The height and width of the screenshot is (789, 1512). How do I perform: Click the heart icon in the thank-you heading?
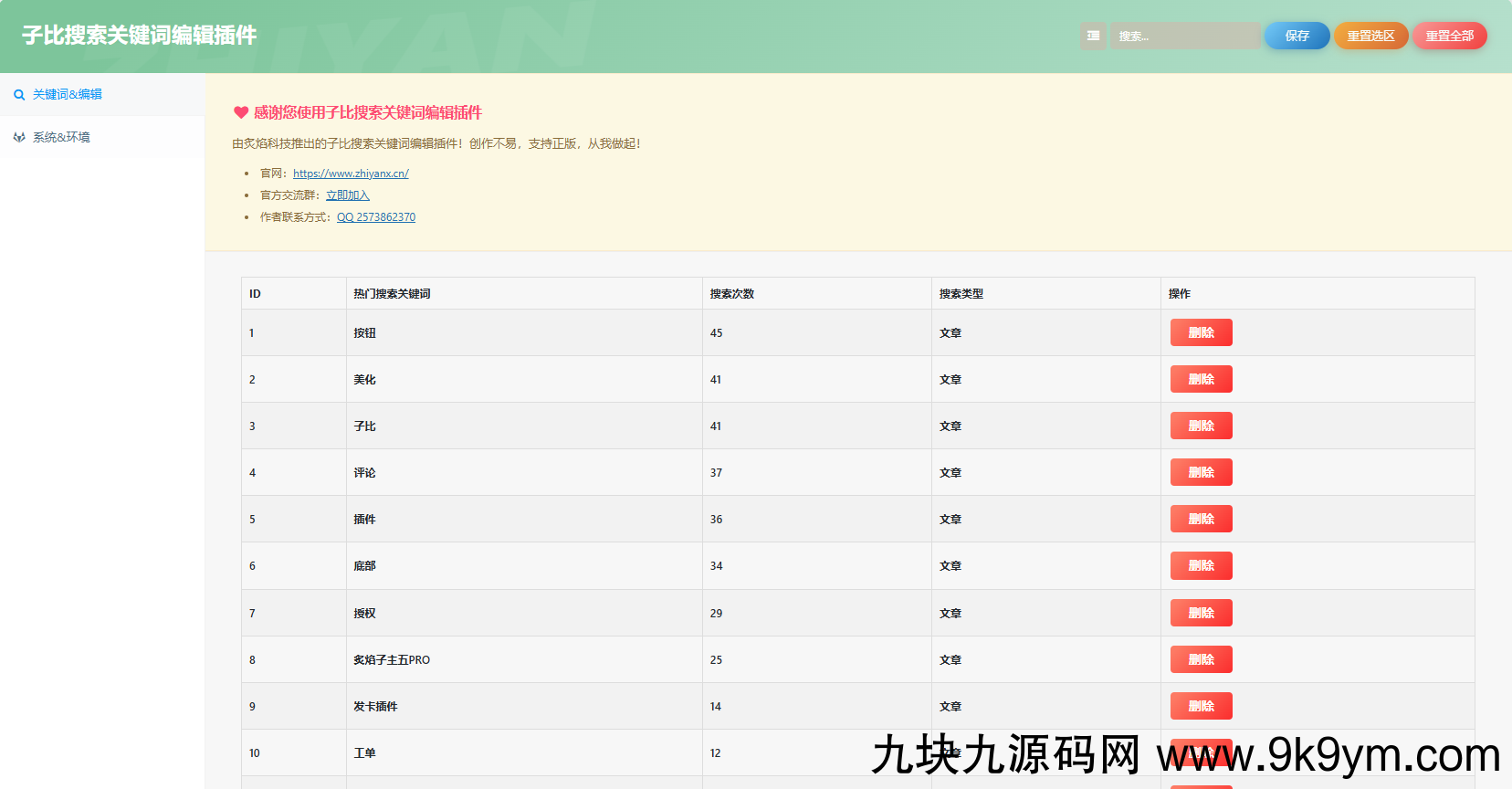click(241, 112)
